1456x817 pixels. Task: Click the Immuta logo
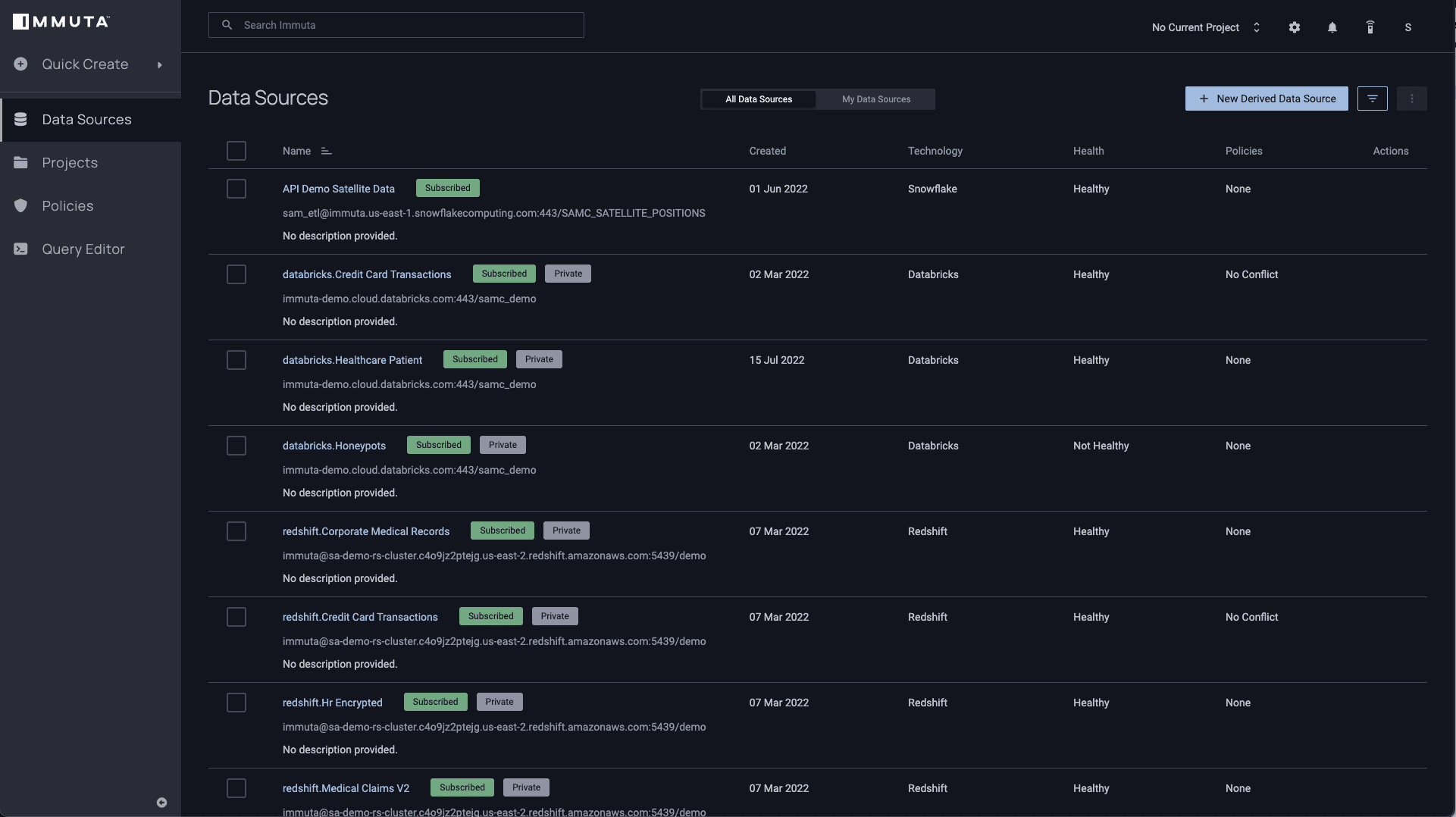click(x=61, y=21)
